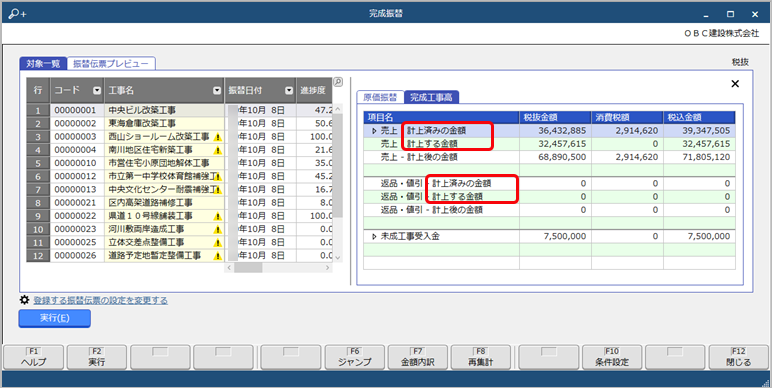The width and height of the screenshot is (772, 388).
Task: Expand the 売上 計上済みの金額 row
Action: pos(374,131)
